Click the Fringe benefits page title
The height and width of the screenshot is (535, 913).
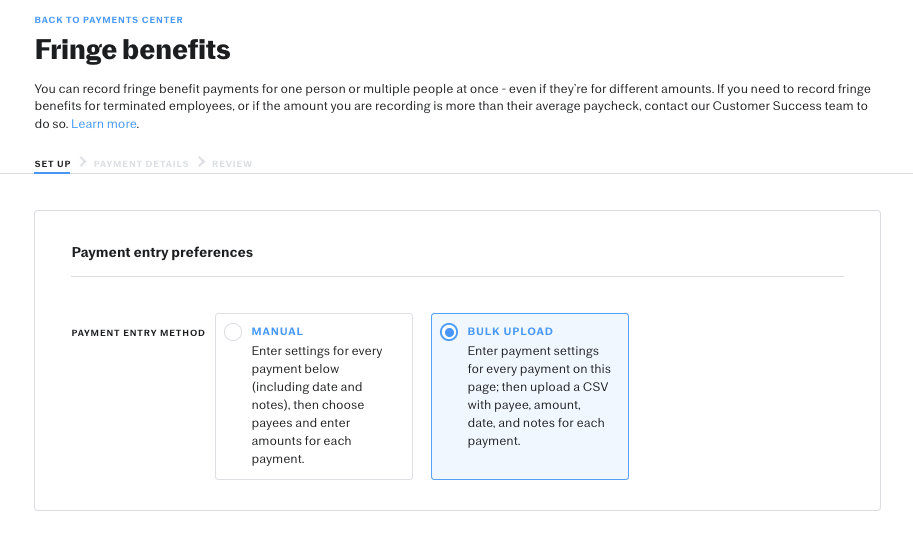[133, 49]
